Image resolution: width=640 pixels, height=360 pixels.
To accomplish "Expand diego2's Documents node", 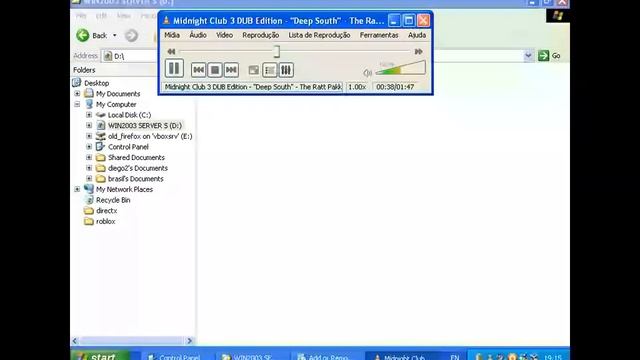I will [x=89, y=168].
